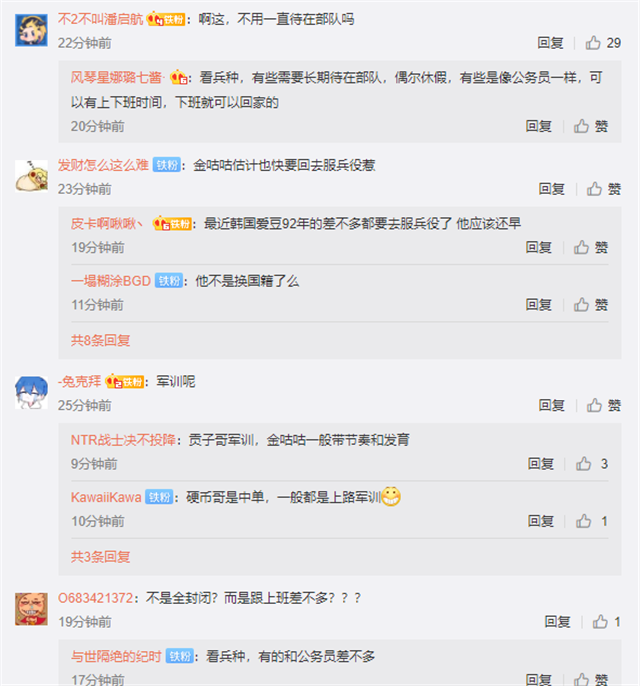Like 皮卡啊啾啾's reply about 韩国爱豆

click(x=591, y=248)
